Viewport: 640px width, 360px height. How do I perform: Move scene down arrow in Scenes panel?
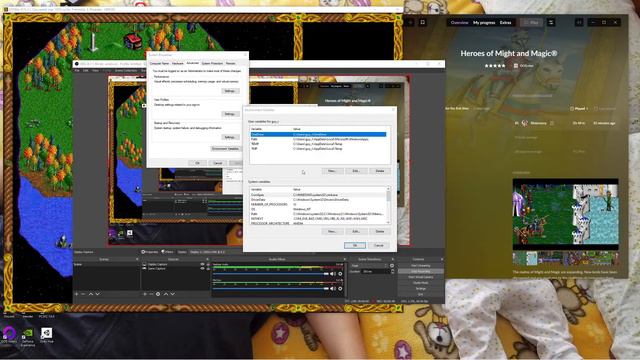coord(98,294)
